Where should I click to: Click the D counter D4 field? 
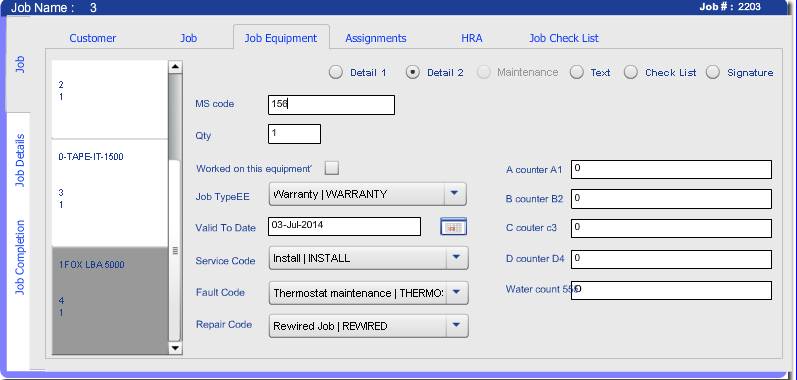click(671, 259)
